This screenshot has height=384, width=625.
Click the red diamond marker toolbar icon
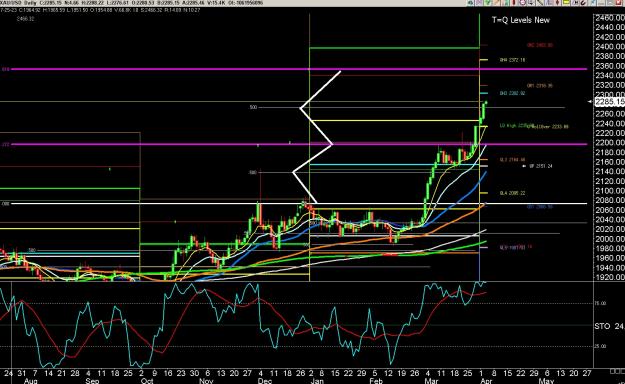(558, 2)
